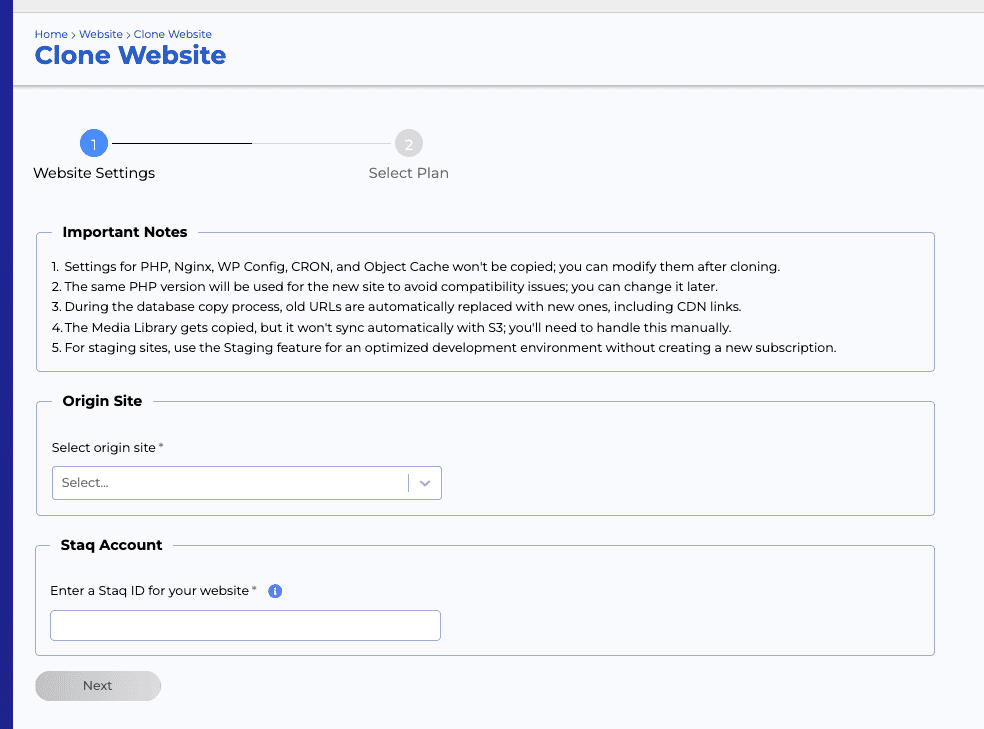984x729 pixels.
Task: Switch to the Select Plan step
Action: tap(408, 173)
